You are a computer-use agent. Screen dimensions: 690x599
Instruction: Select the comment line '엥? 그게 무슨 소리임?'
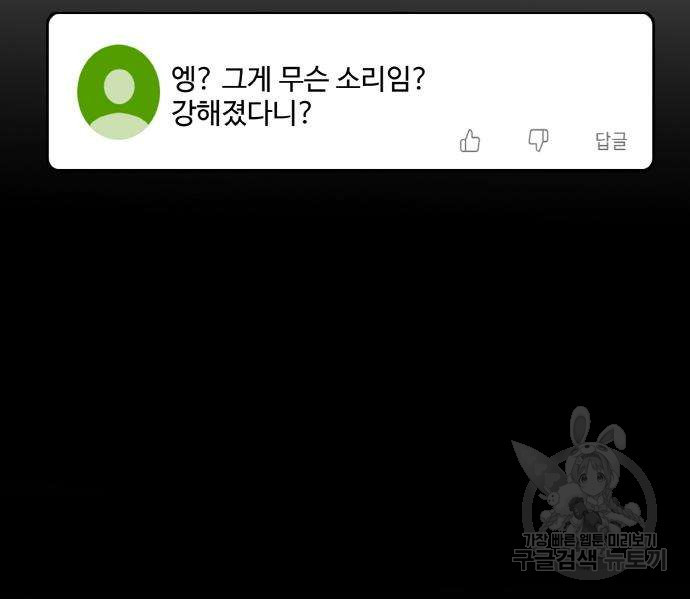pyautogui.click(x=297, y=79)
